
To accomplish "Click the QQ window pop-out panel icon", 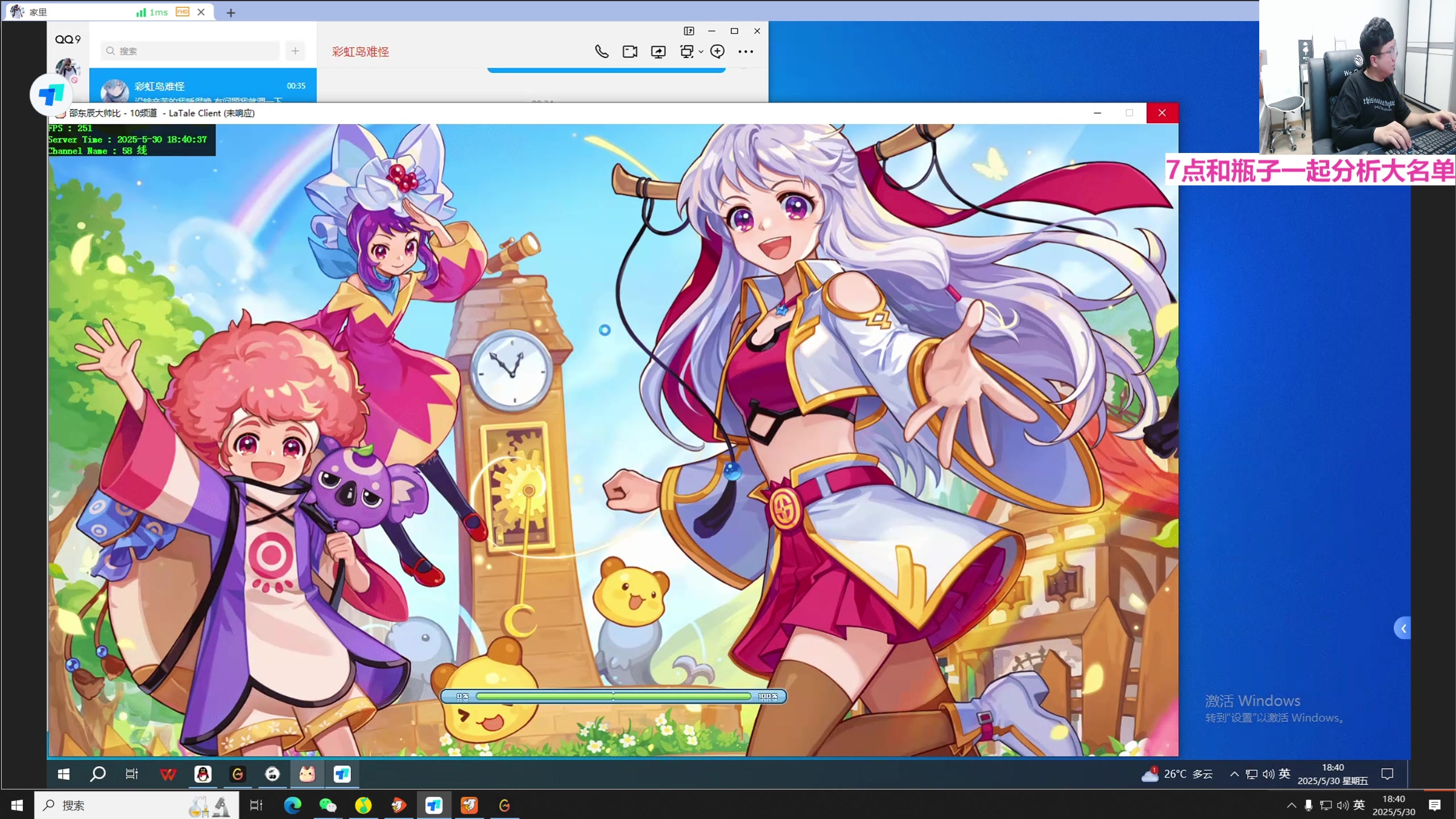I will [x=689, y=31].
